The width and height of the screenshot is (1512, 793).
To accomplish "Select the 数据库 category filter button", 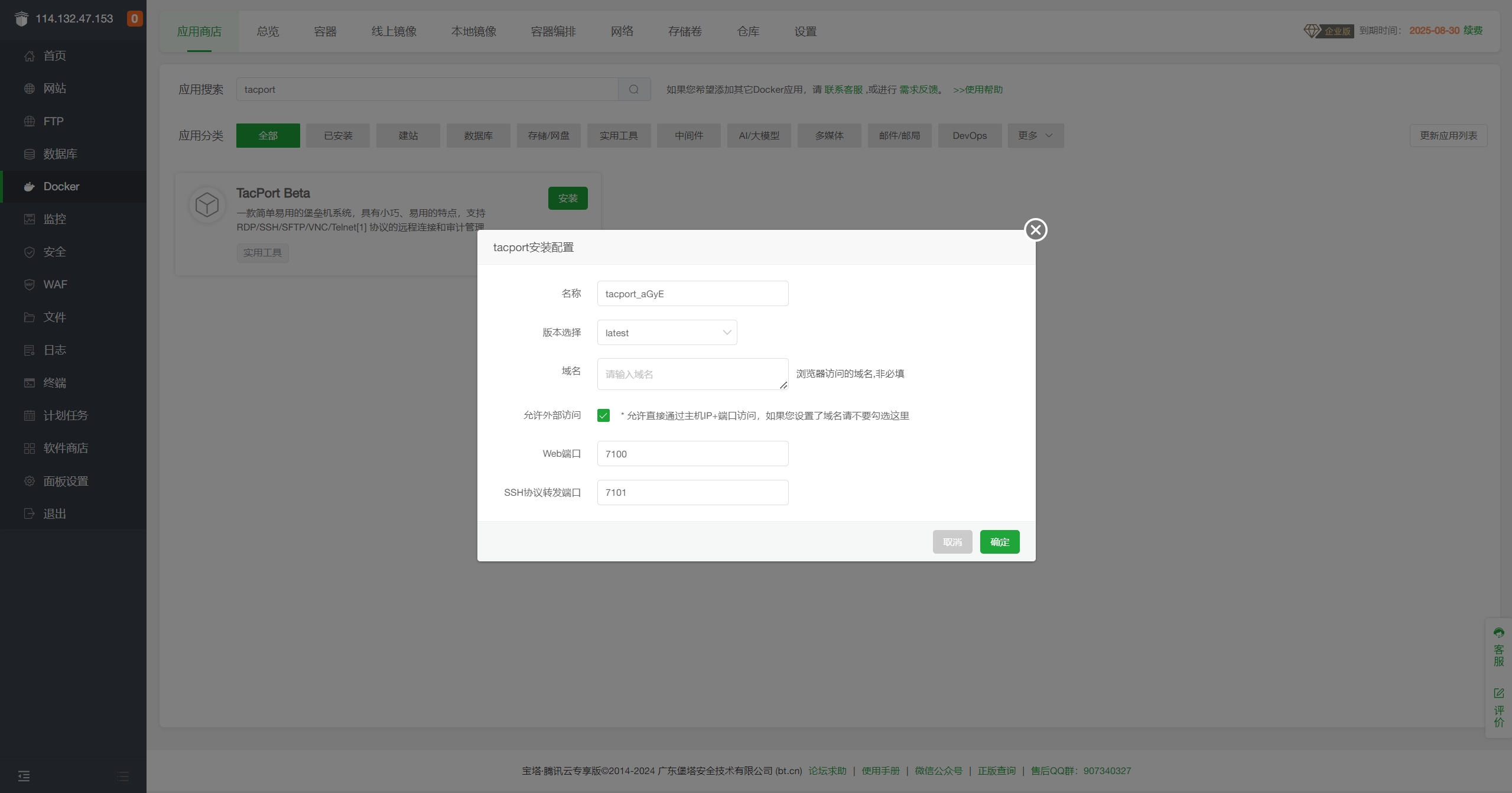I will pos(479,135).
